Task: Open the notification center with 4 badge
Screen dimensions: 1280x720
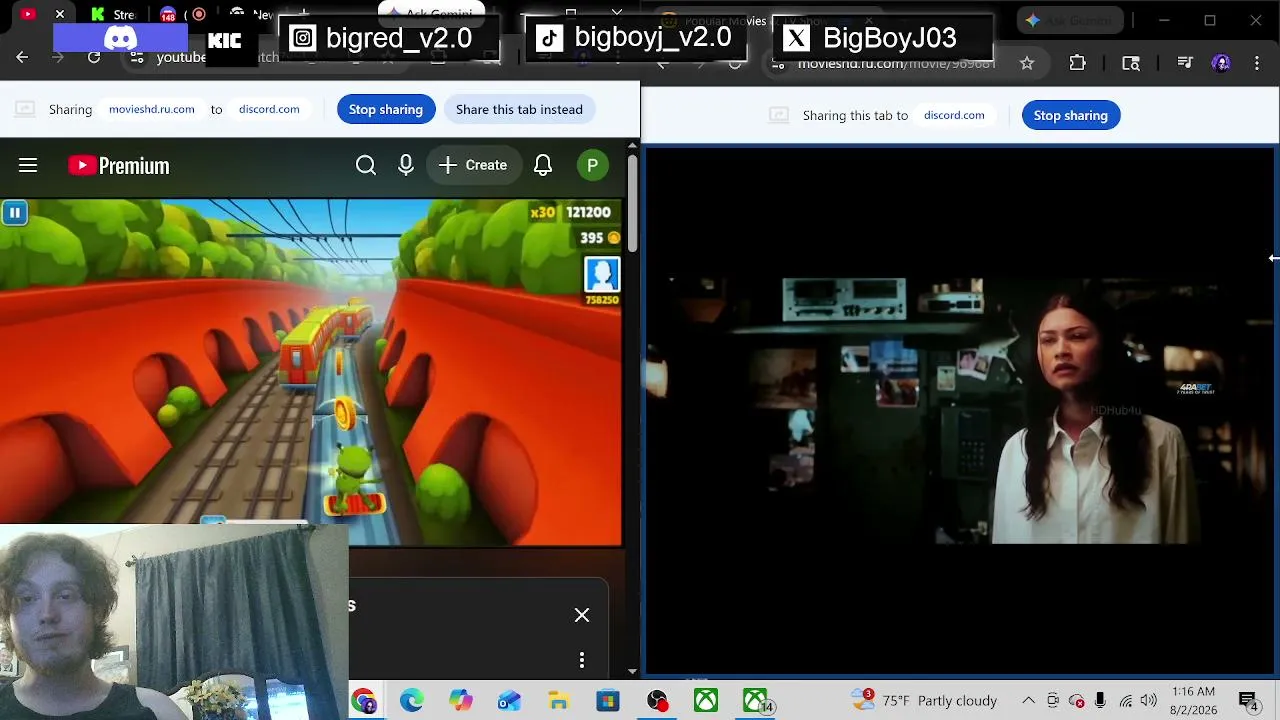Action: (x=1249, y=701)
